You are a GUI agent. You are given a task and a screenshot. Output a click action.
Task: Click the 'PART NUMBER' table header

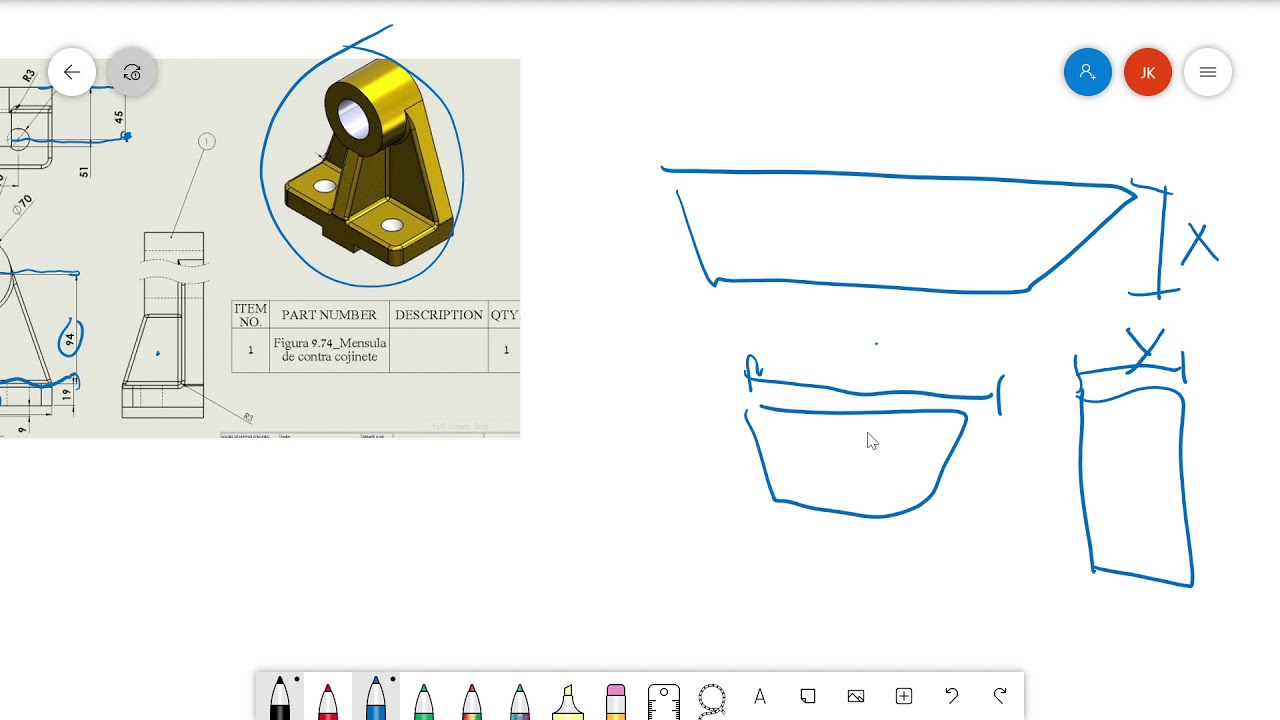click(x=329, y=315)
